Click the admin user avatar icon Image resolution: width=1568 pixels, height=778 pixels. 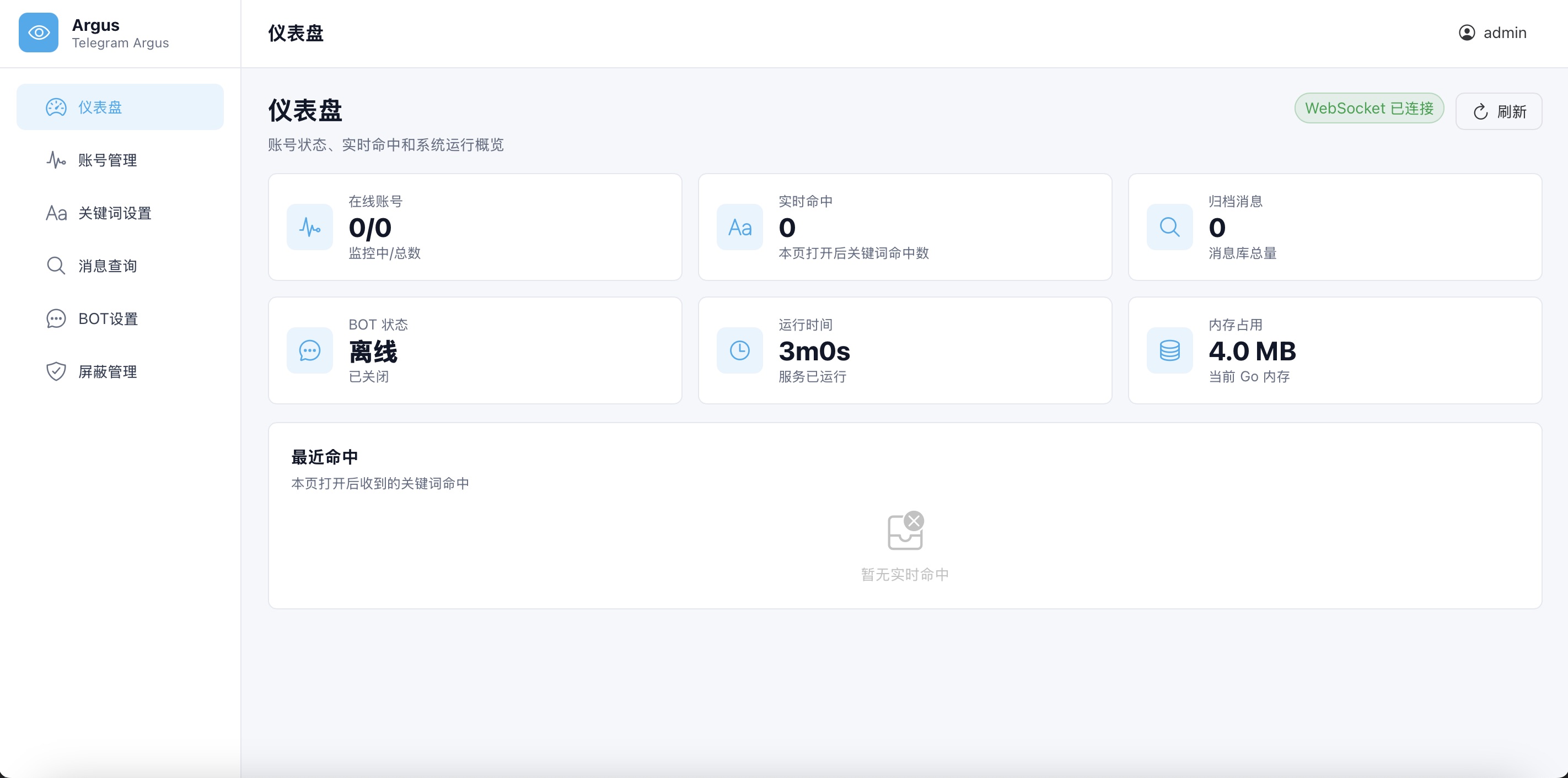coord(1467,33)
